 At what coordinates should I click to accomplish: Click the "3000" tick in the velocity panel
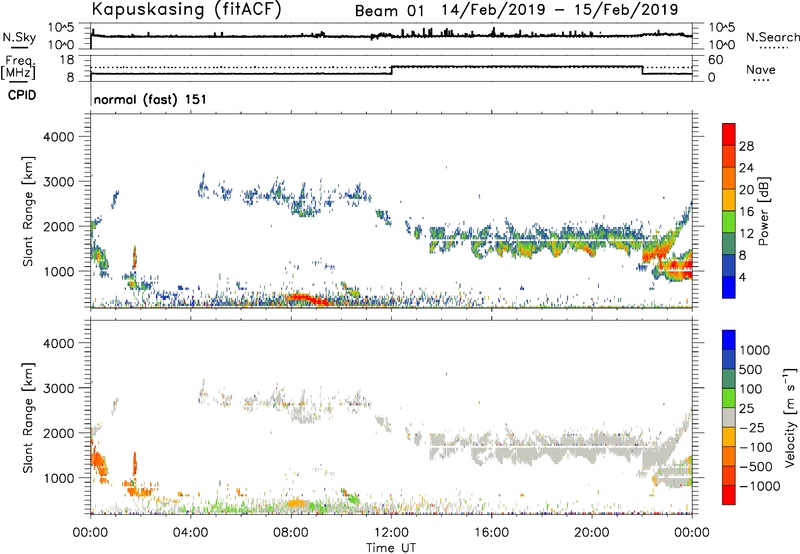coord(59,388)
